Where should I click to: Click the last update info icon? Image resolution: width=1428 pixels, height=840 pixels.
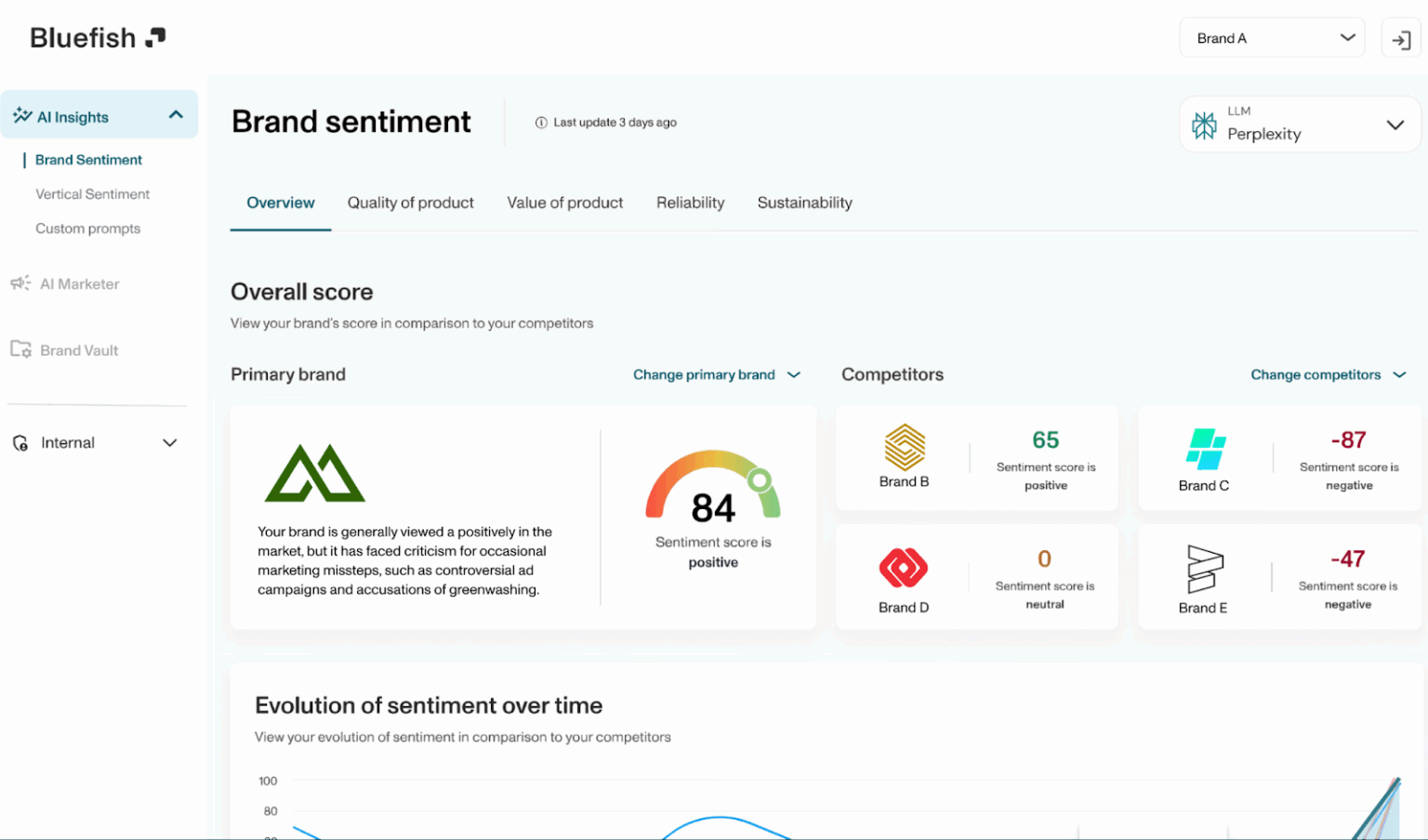539,122
